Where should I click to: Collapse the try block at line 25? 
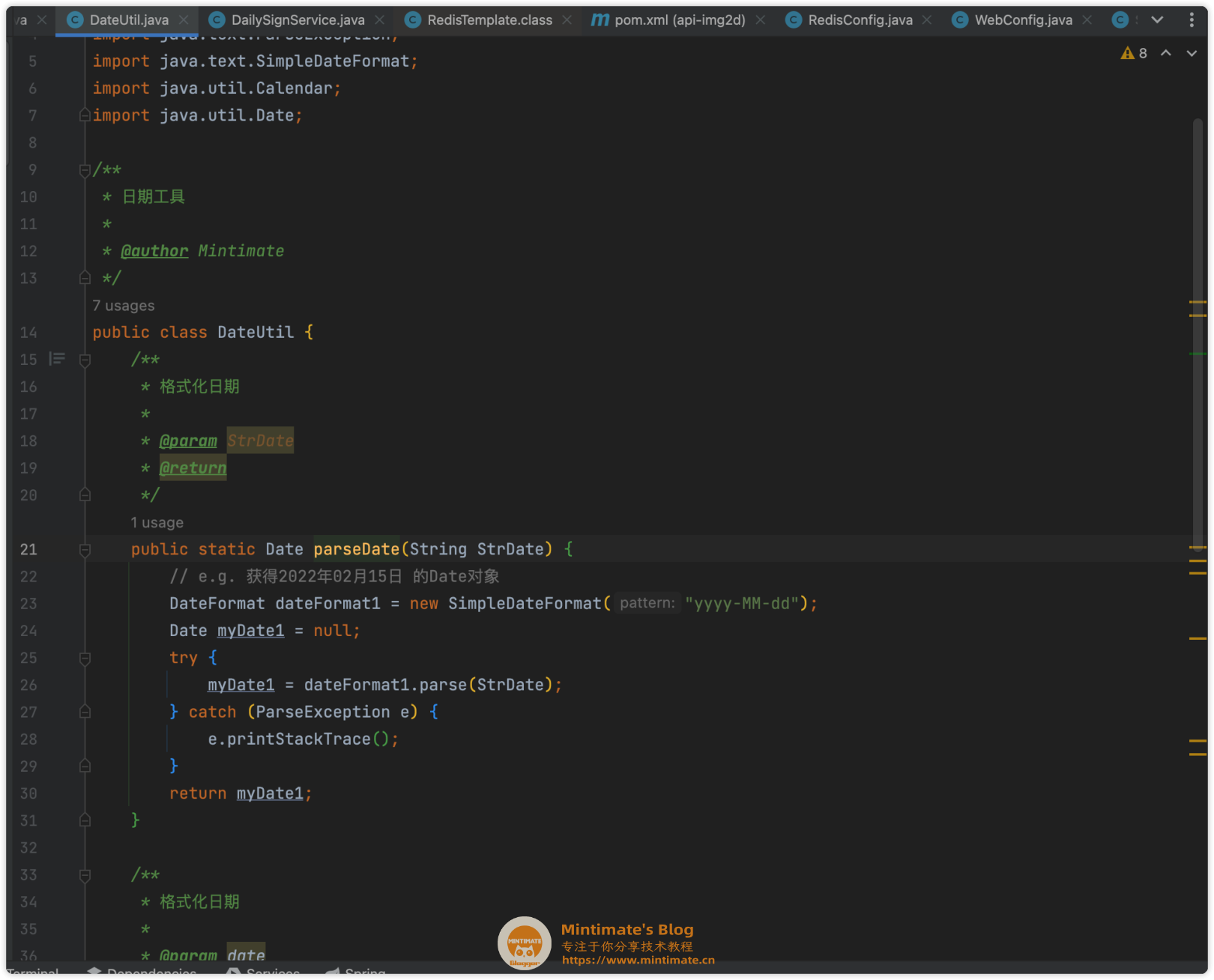[85, 659]
